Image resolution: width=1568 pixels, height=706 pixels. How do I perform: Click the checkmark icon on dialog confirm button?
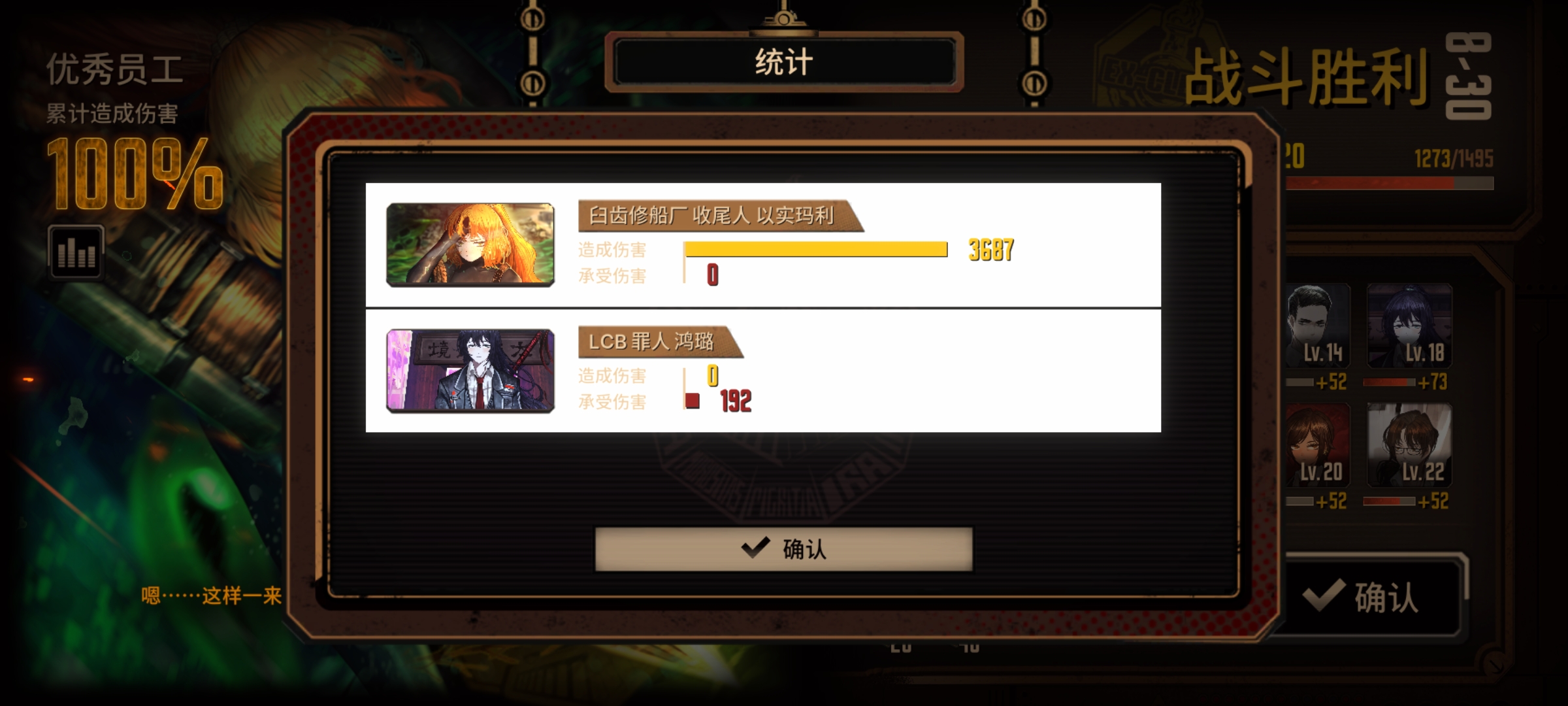pyautogui.click(x=756, y=548)
